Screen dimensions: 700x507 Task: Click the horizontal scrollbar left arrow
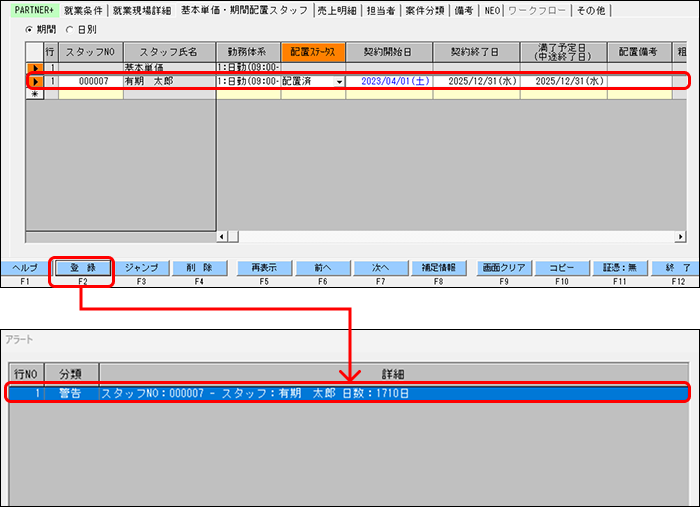222,237
